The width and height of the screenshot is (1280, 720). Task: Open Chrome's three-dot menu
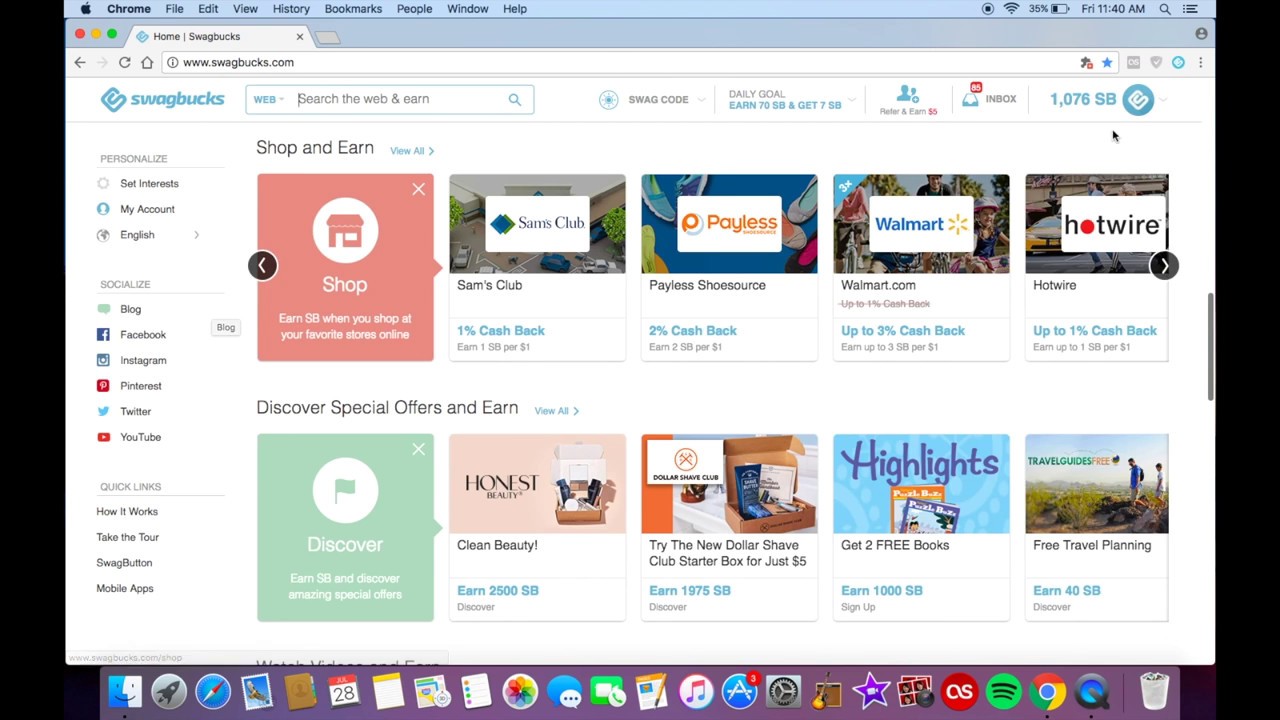(1200, 62)
